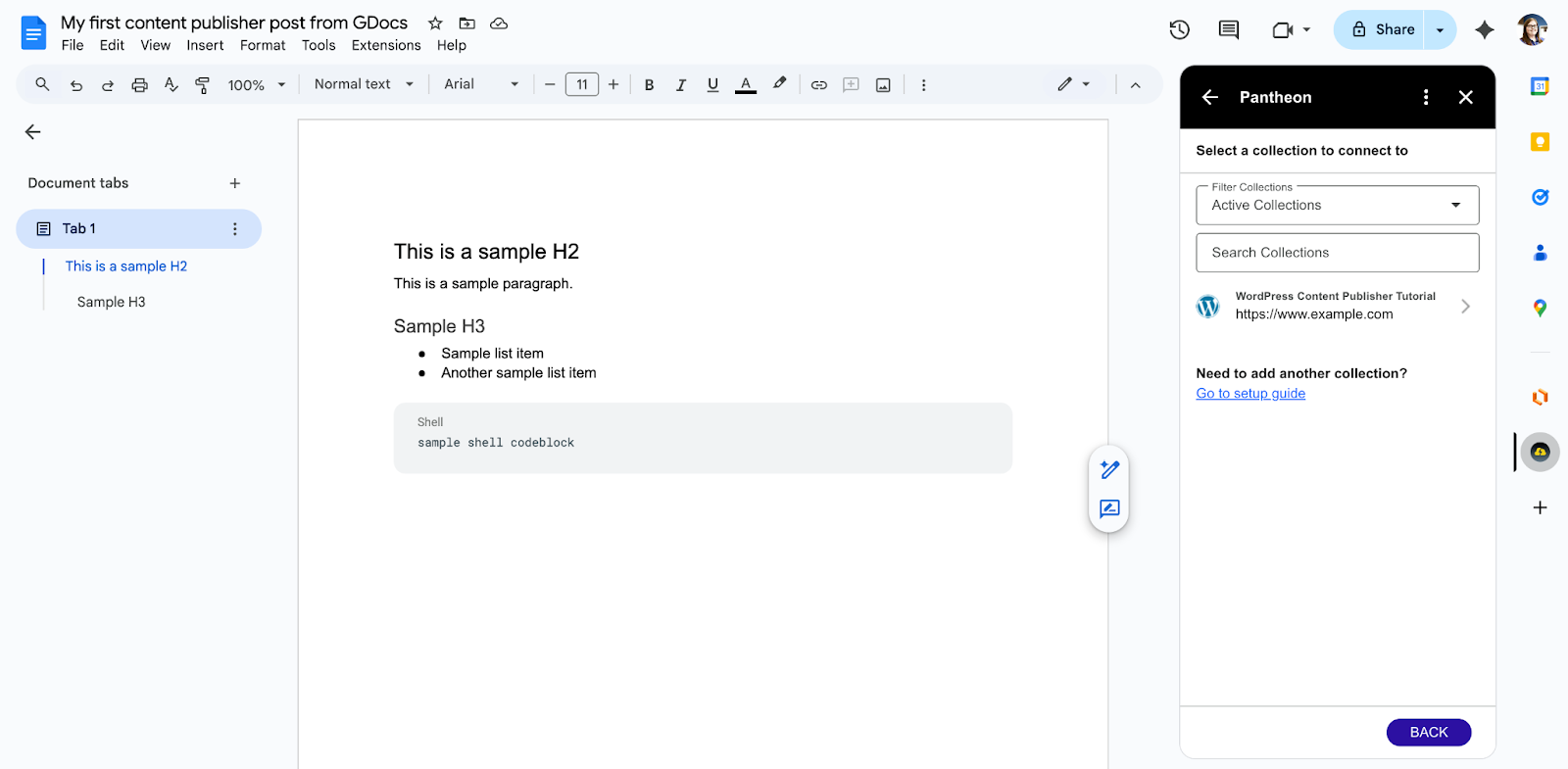Screen dimensions: 1568x769
Task: Open the File menu
Action: coord(73,45)
